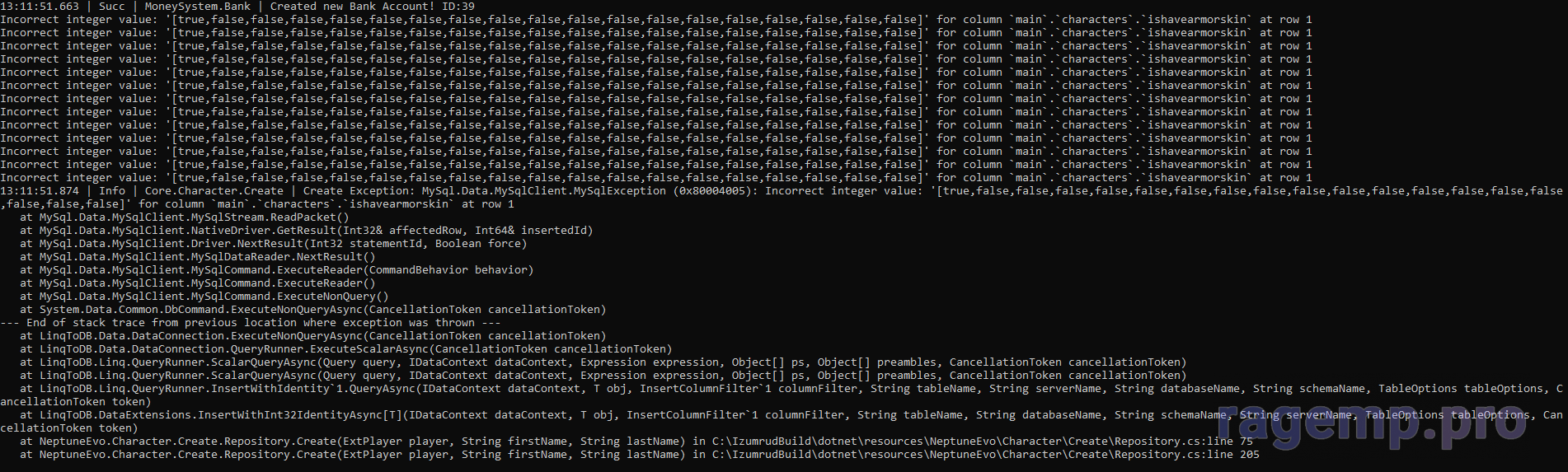The width and height of the screenshot is (1568, 472).
Task: Click the Succ status label
Action: click(x=112, y=7)
